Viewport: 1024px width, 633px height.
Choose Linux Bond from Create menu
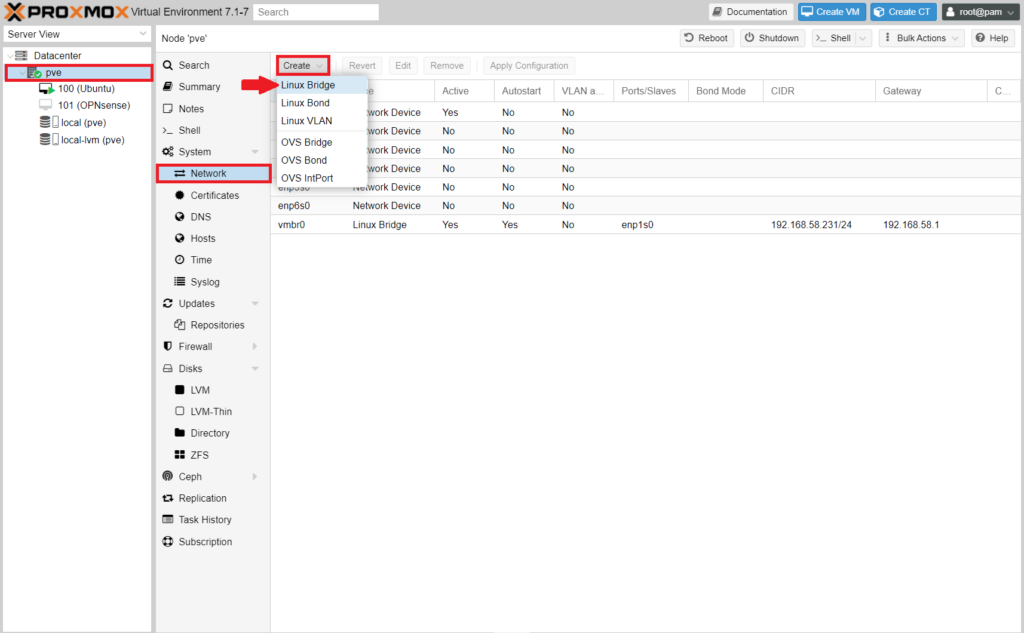(321, 103)
